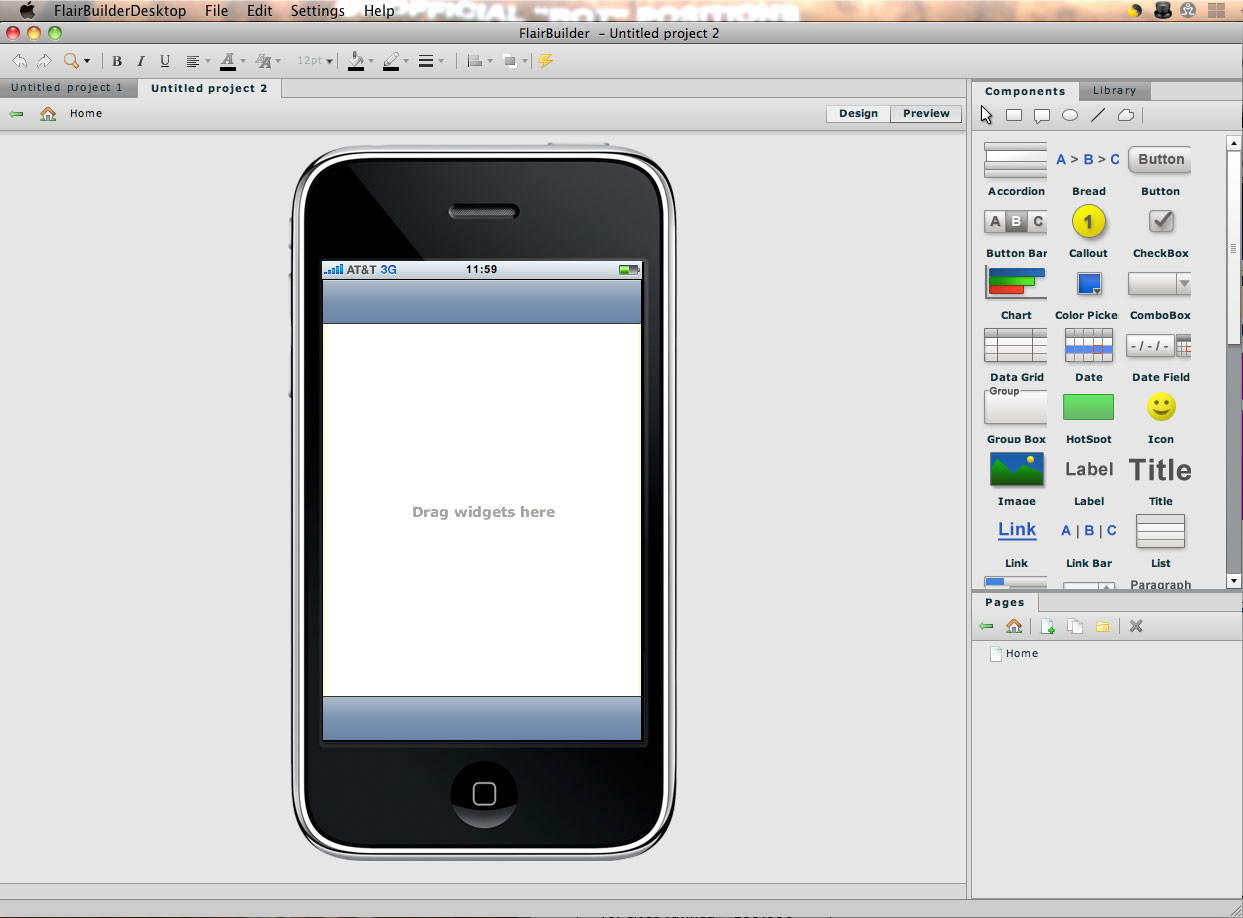Click the Undo arrow in the toolbar
This screenshot has width=1243, height=918.
point(20,61)
